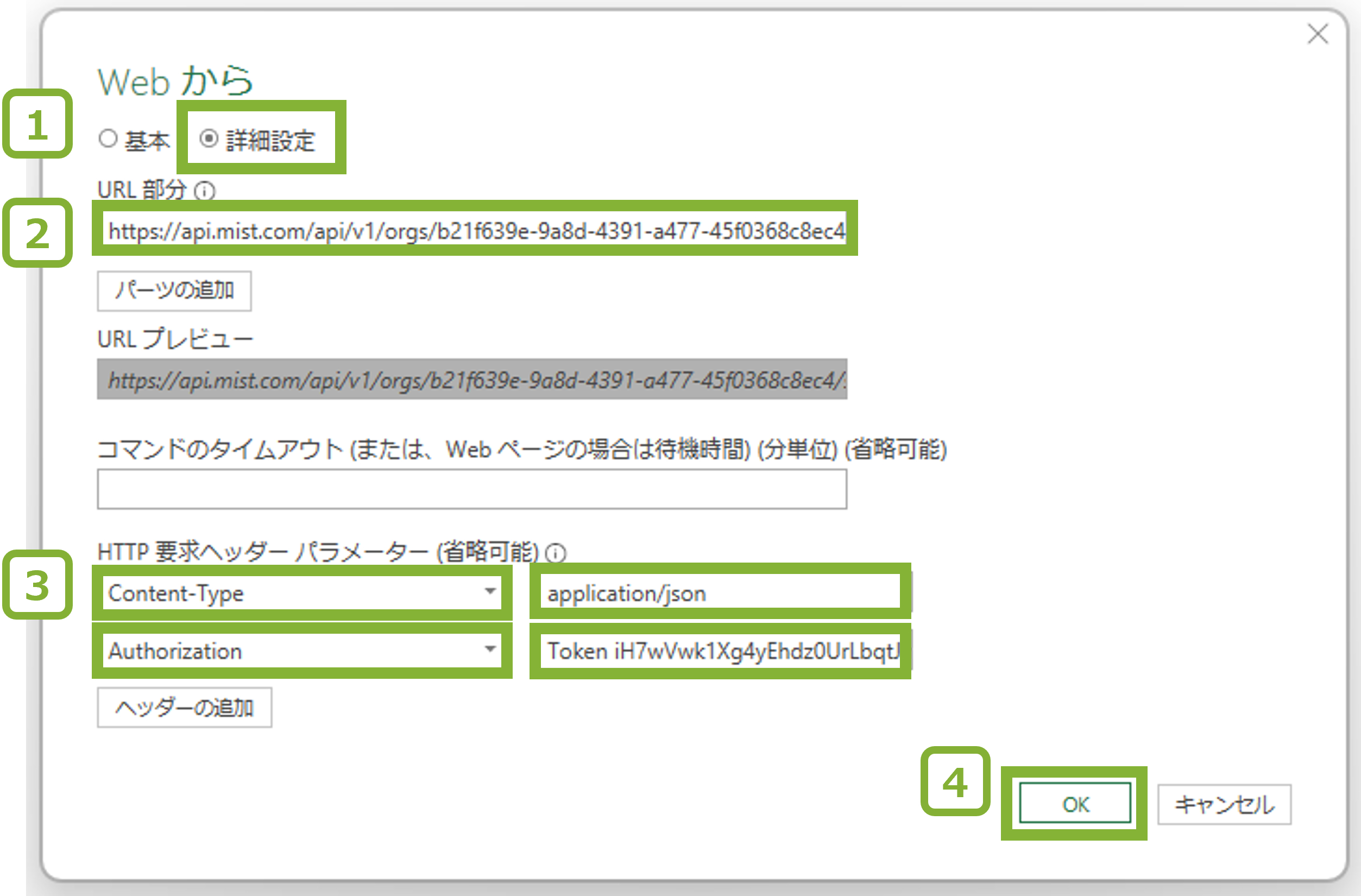
Task: Select the 基本 radio button
Action: (x=109, y=139)
